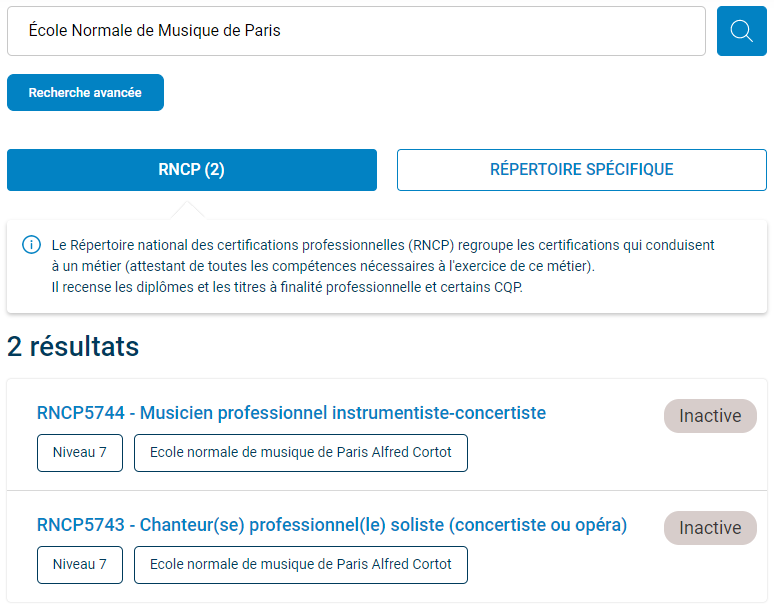Click the info circle icon
The height and width of the screenshot is (609, 774).
32,245
